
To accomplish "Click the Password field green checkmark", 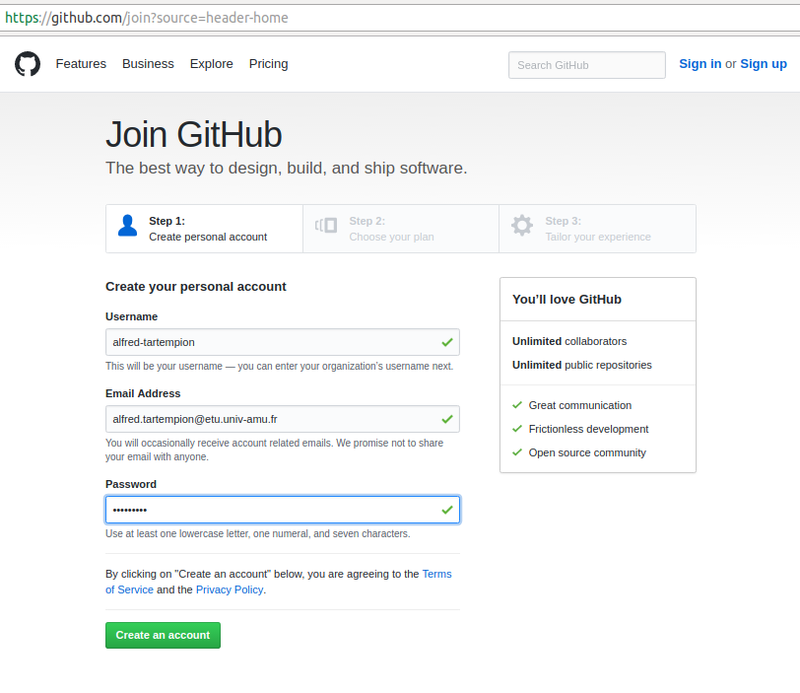I will point(447,509).
